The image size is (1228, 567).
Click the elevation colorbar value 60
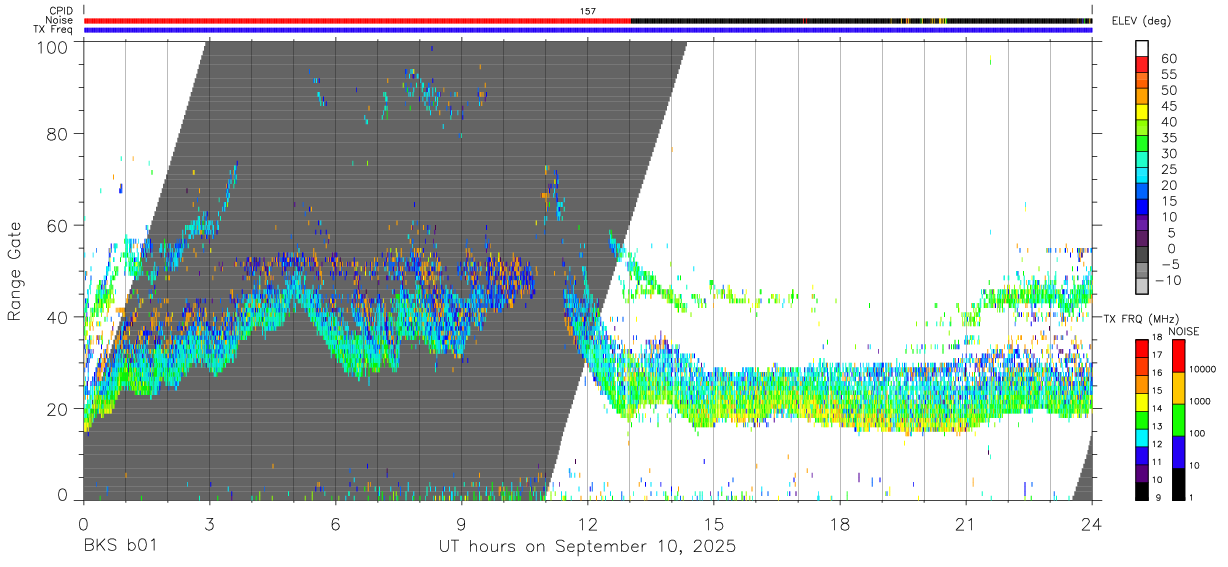1167,59
